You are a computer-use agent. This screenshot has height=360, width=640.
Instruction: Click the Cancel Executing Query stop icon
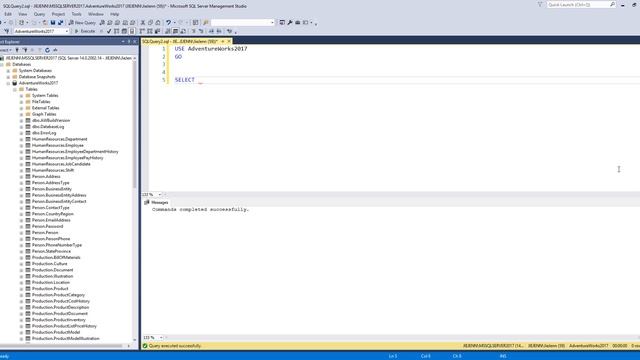coord(101,31)
